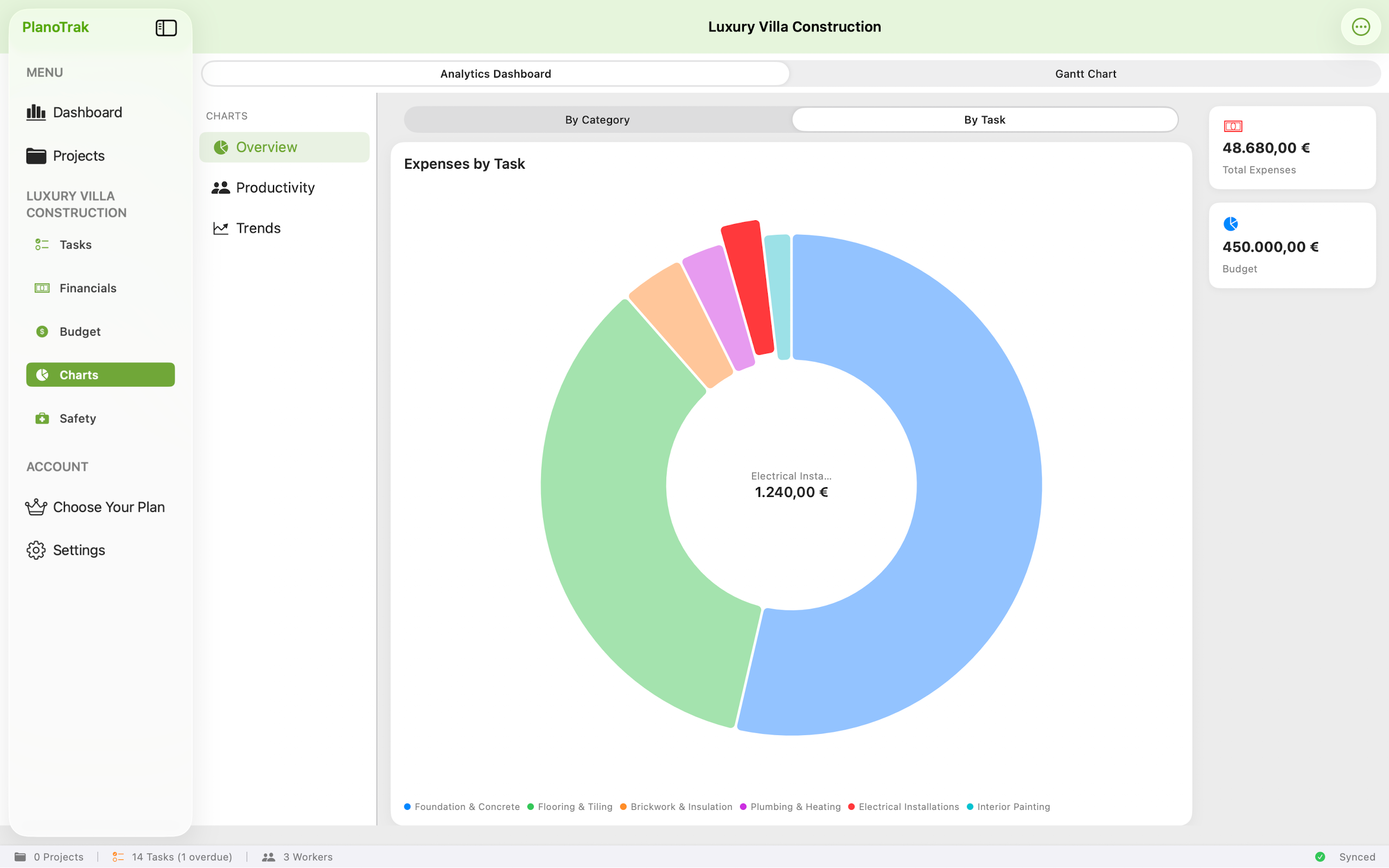The height and width of the screenshot is (868, 1389).
Task: Click Plumbing & Heating legend entry
Action: tap(791, 807)
